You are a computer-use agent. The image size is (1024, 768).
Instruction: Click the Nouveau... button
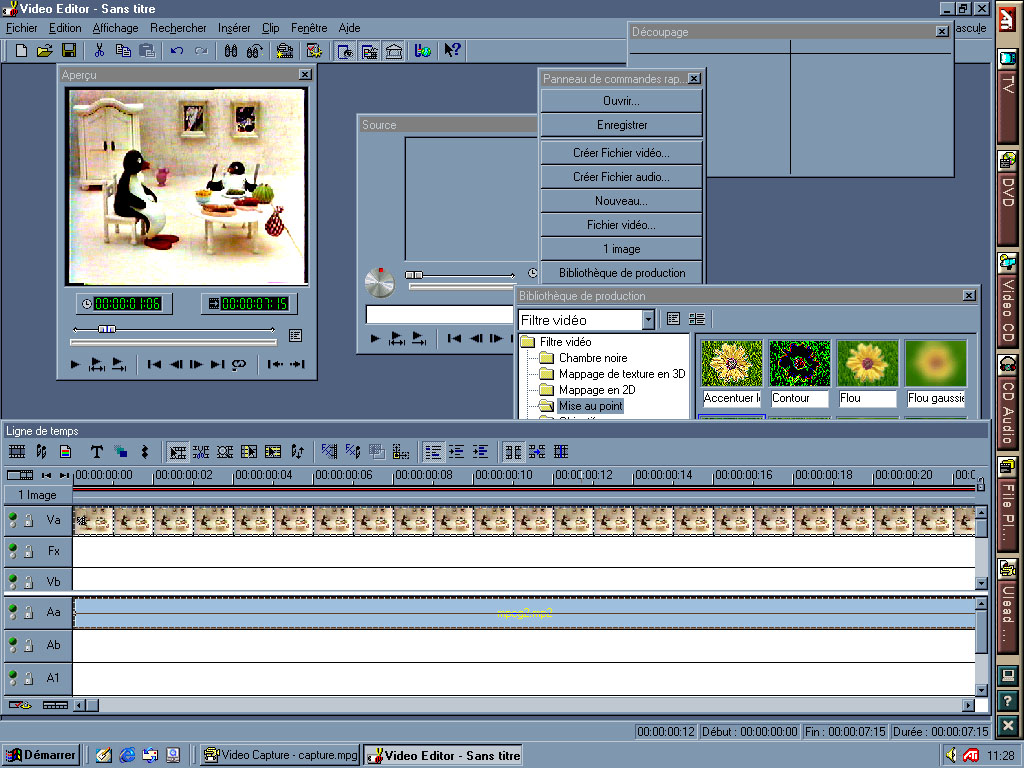(x=621, y=201)
